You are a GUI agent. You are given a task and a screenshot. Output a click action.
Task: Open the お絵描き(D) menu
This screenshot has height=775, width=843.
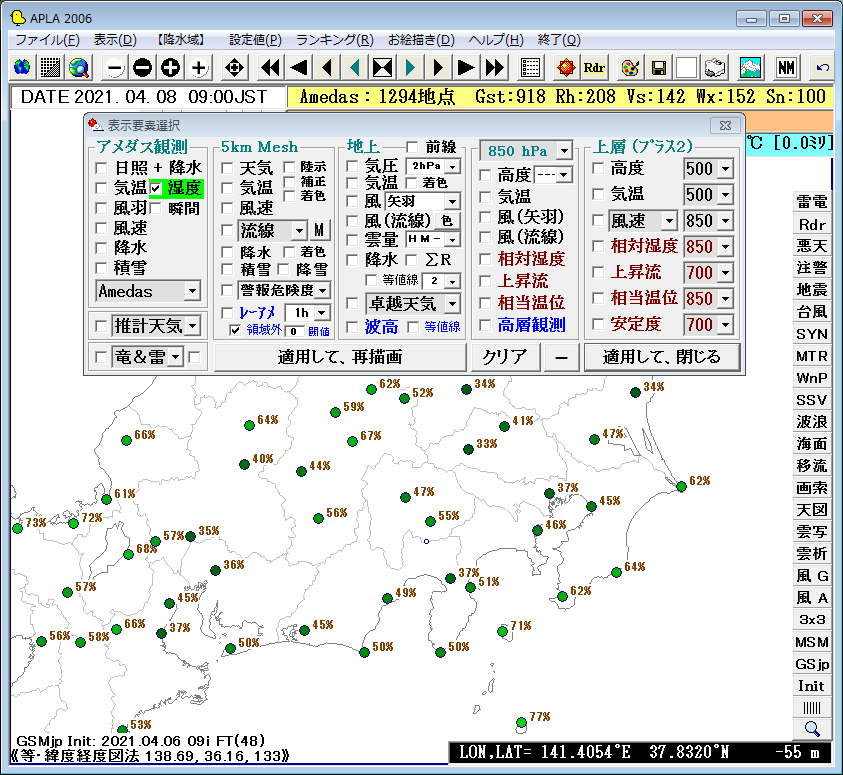tap(422, 40)
